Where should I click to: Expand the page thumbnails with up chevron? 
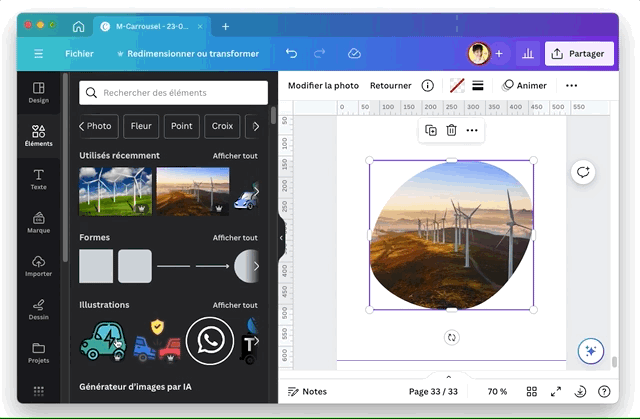point(449,377)
